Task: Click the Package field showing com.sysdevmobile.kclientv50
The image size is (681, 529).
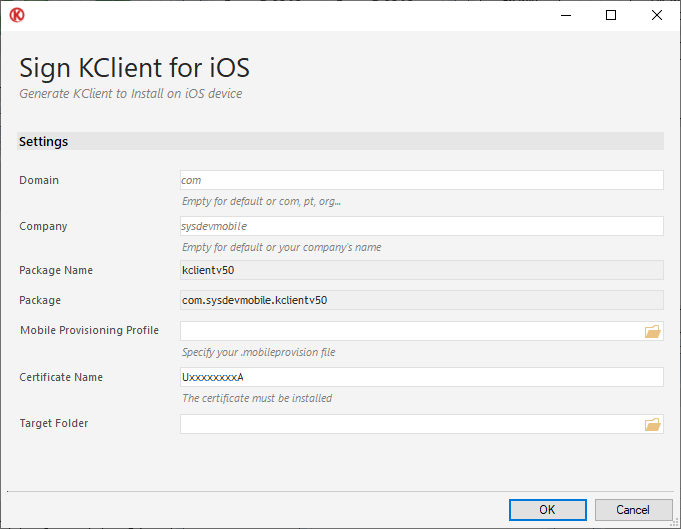Action: (x=422, y=300)
